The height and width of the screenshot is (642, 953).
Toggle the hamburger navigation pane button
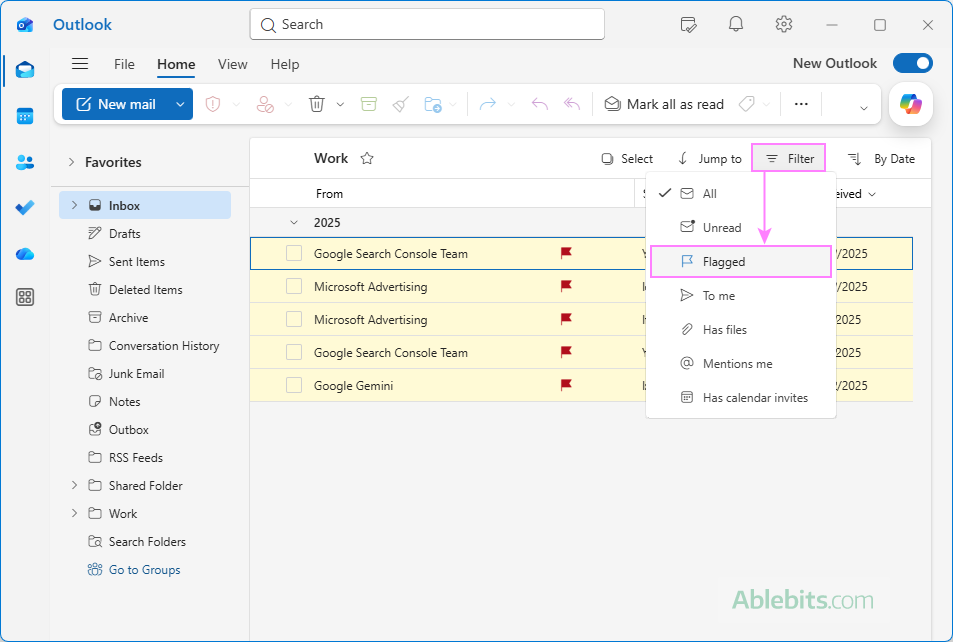point(80,64)
